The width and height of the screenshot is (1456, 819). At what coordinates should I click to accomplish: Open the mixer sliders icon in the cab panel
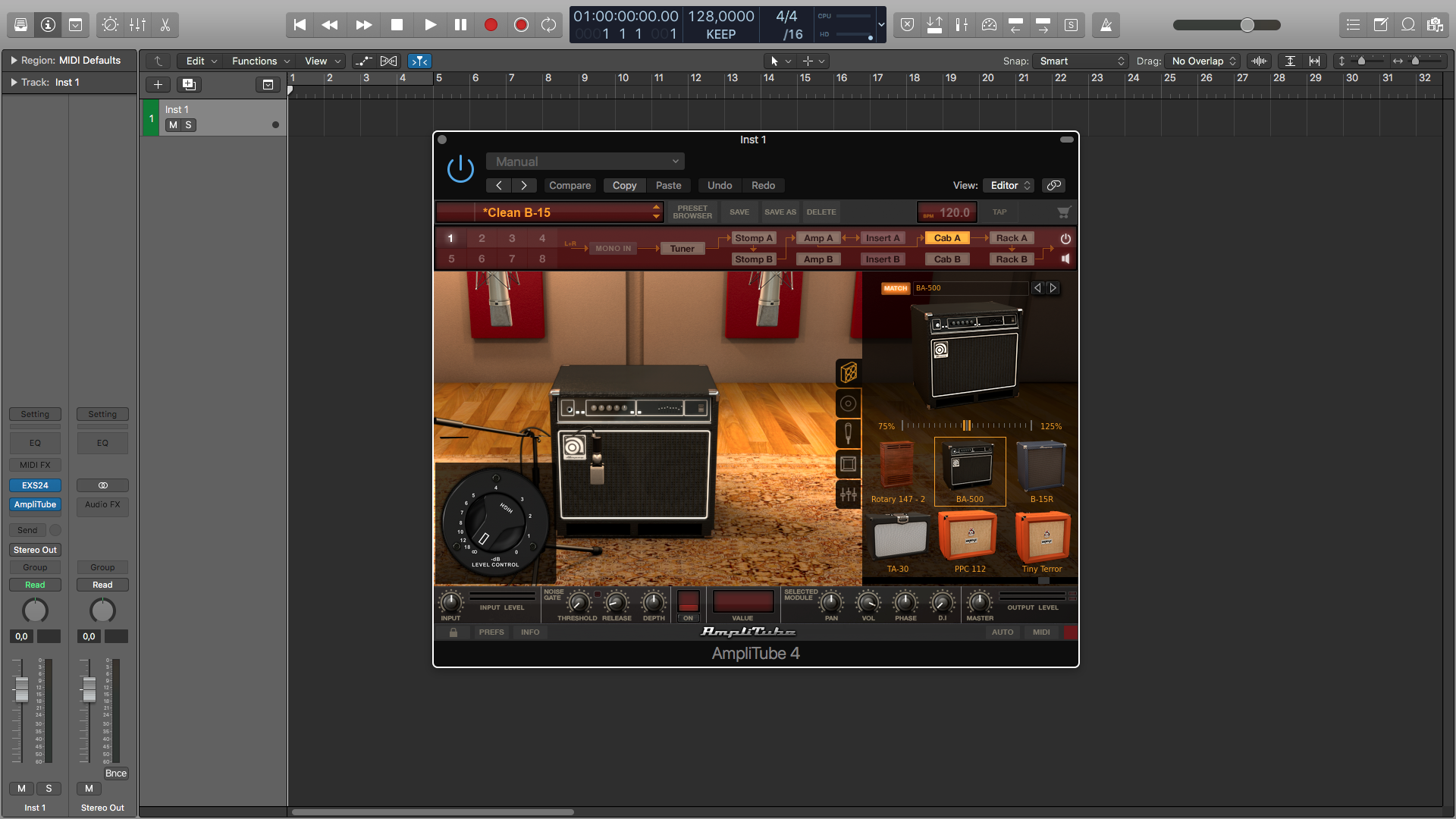848,494
